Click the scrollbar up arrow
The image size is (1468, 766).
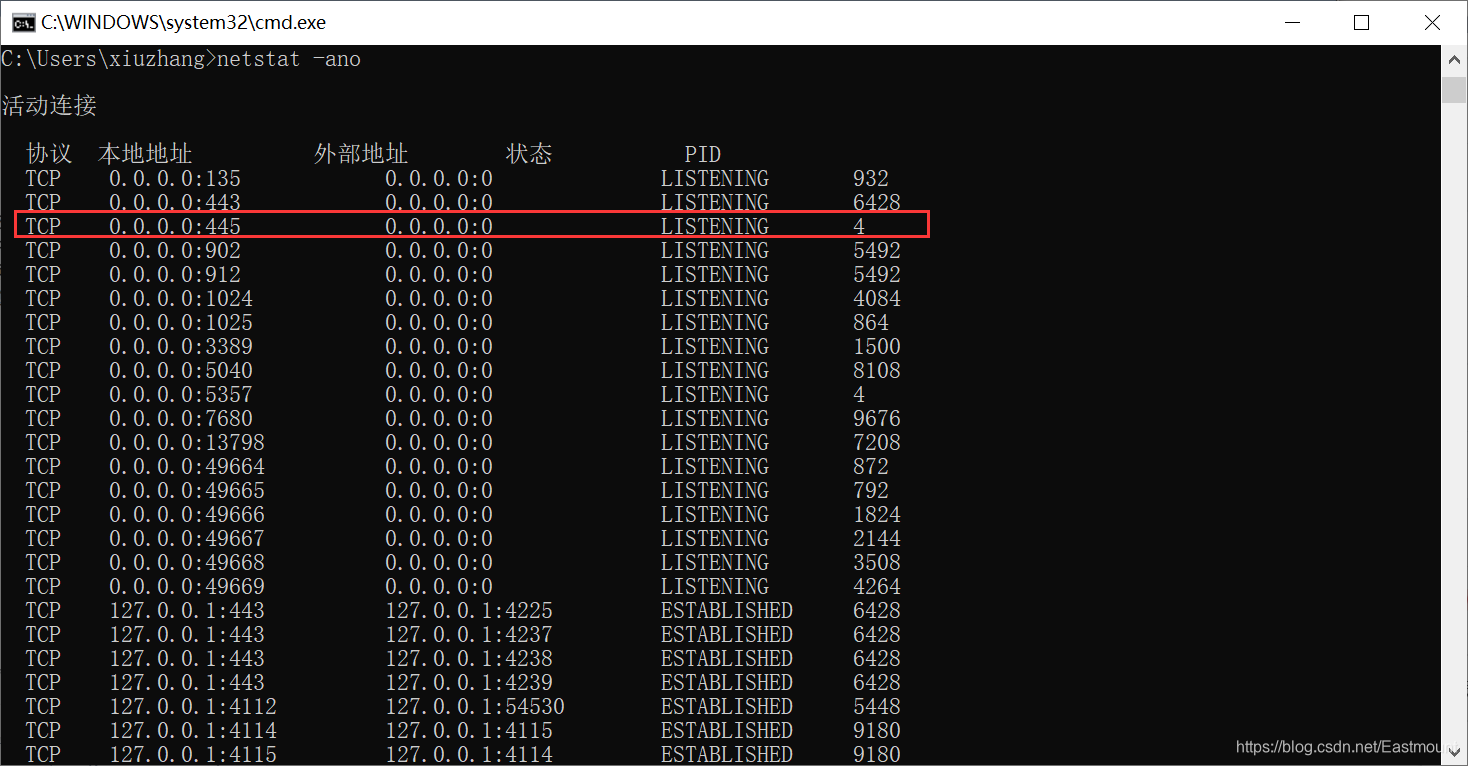coord(1454,60)
